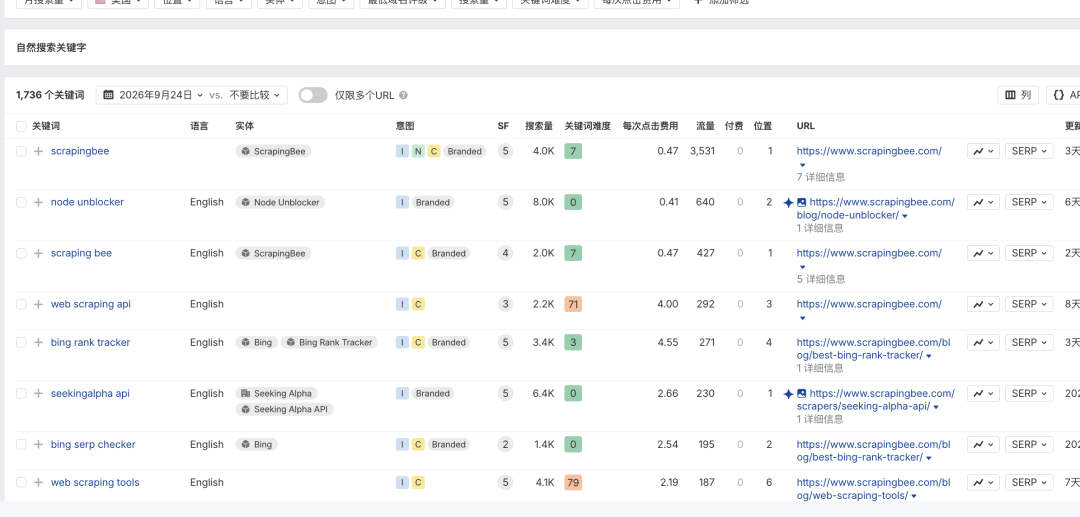Click plus icon beside bing rank tracker
The height and width of the screenshot is (517, 1080).
tap(39, 343)
